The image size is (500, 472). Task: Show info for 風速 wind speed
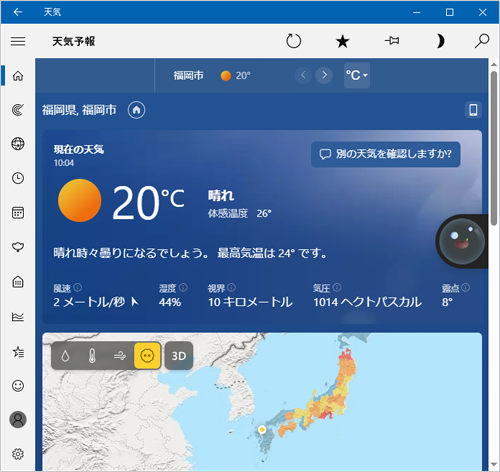click(x=78, y=287)
